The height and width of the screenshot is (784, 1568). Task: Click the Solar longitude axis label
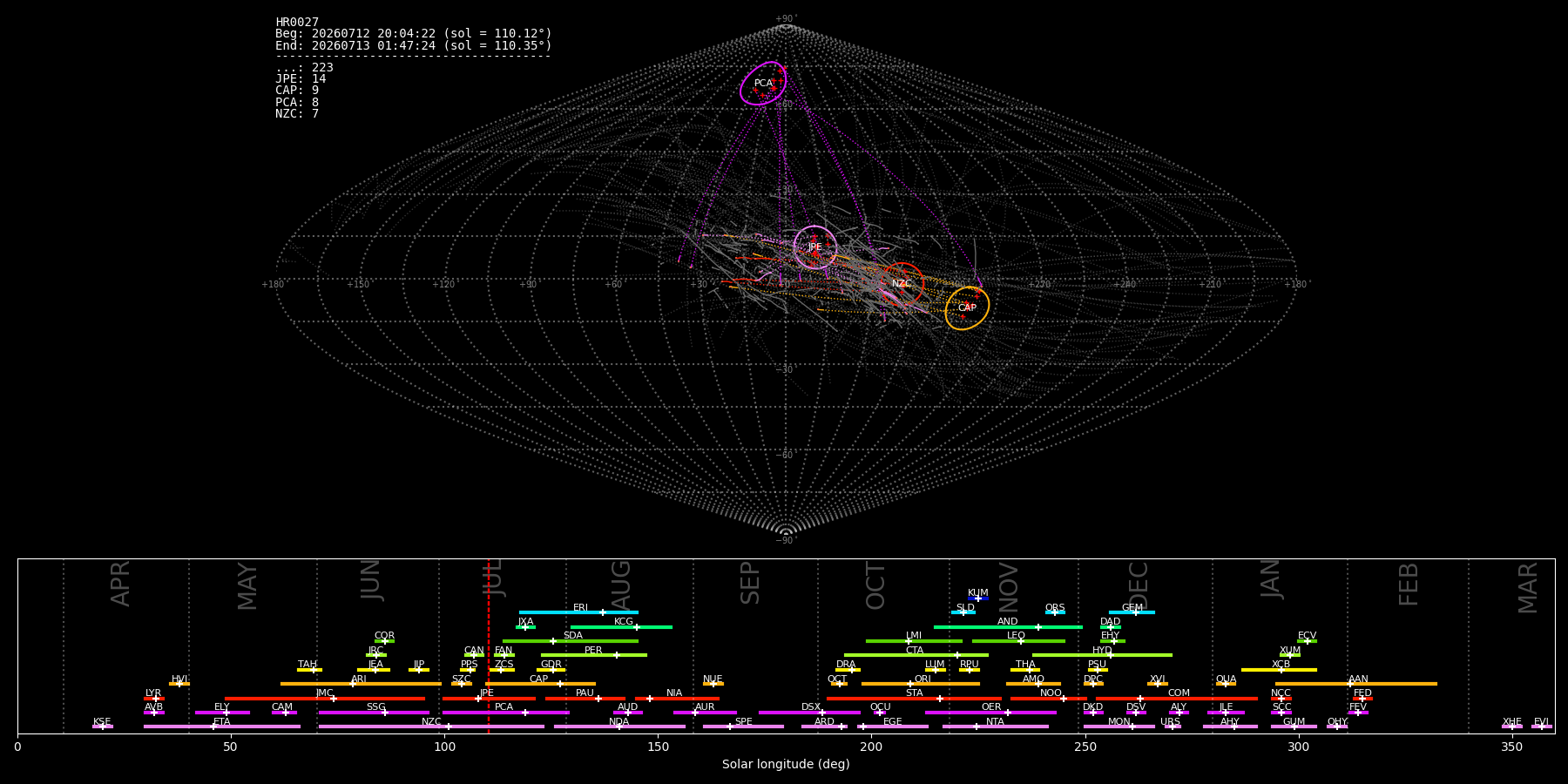coord(786,765)
